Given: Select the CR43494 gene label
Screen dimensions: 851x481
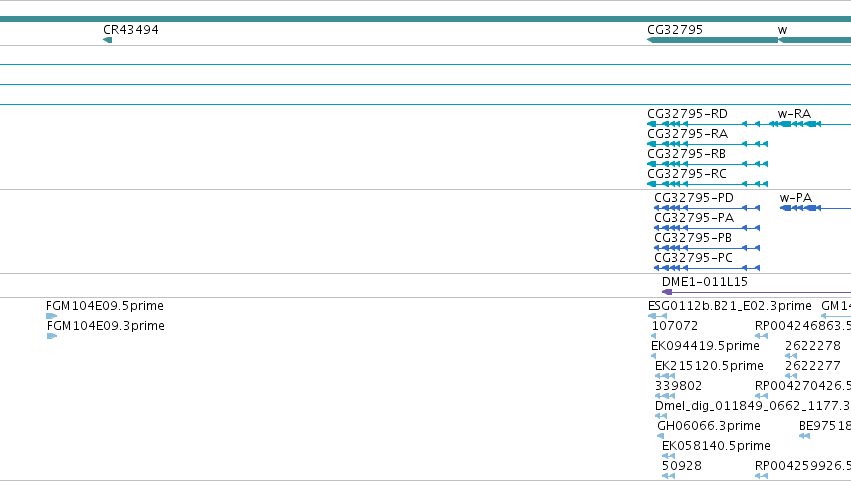Looking at the screenshot, I should pos(131,30).
